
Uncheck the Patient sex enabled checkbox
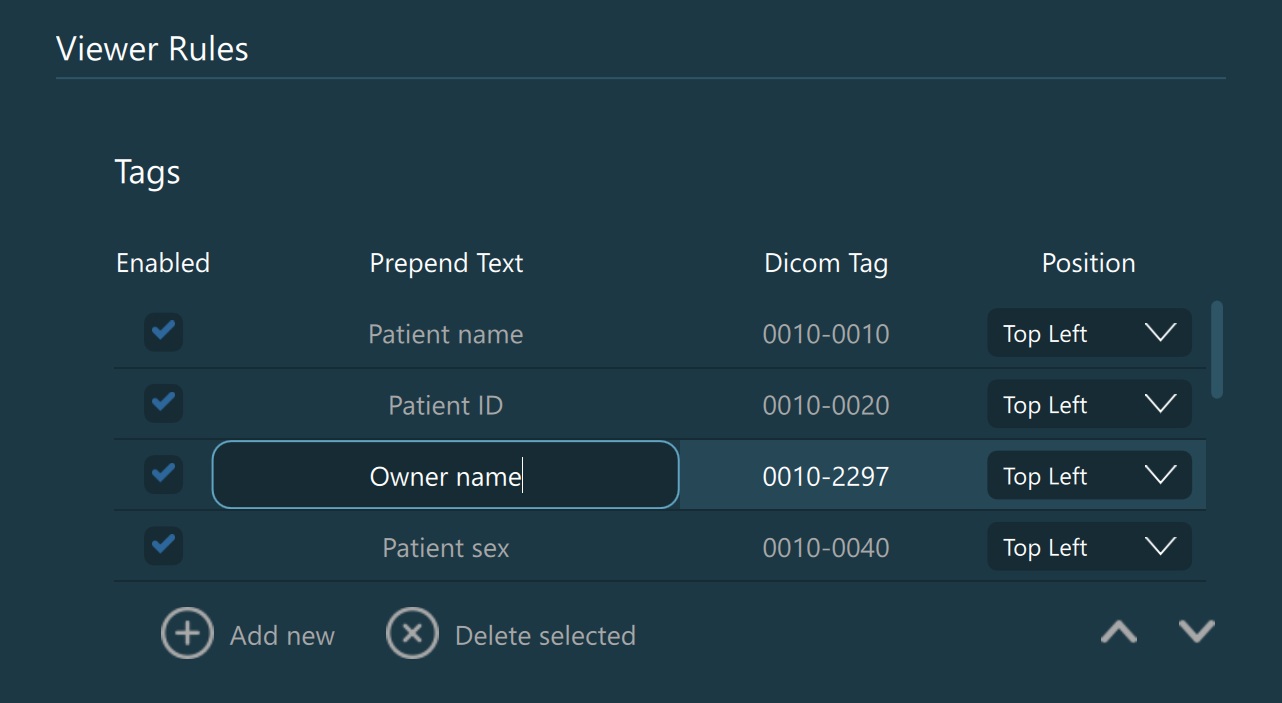163,547
